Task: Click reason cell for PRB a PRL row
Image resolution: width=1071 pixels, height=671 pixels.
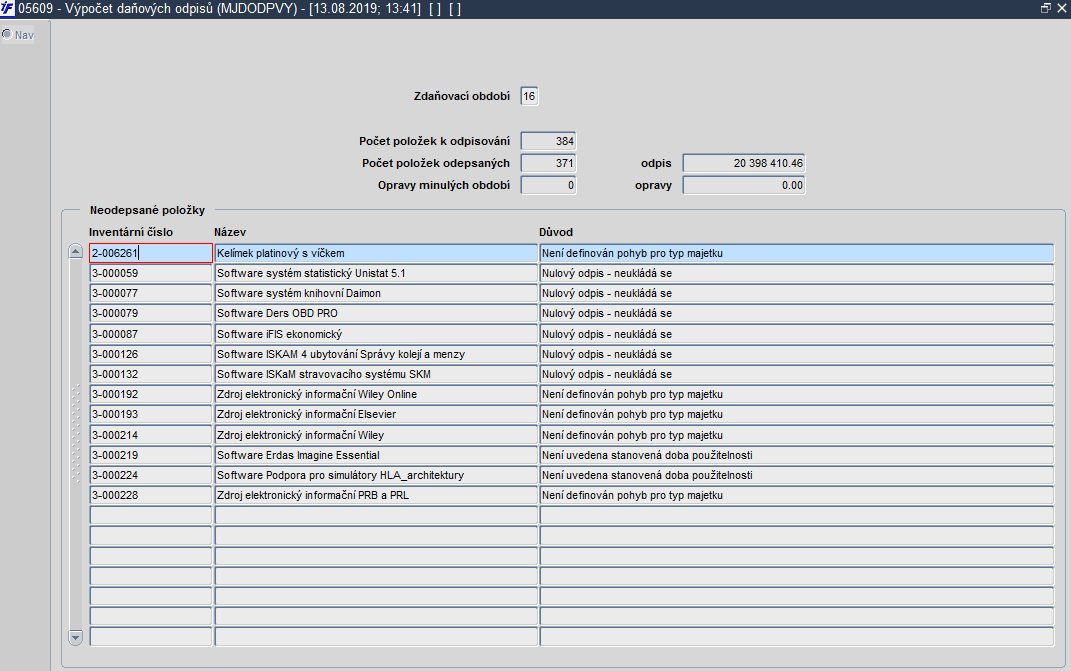Action: [797, 495]
